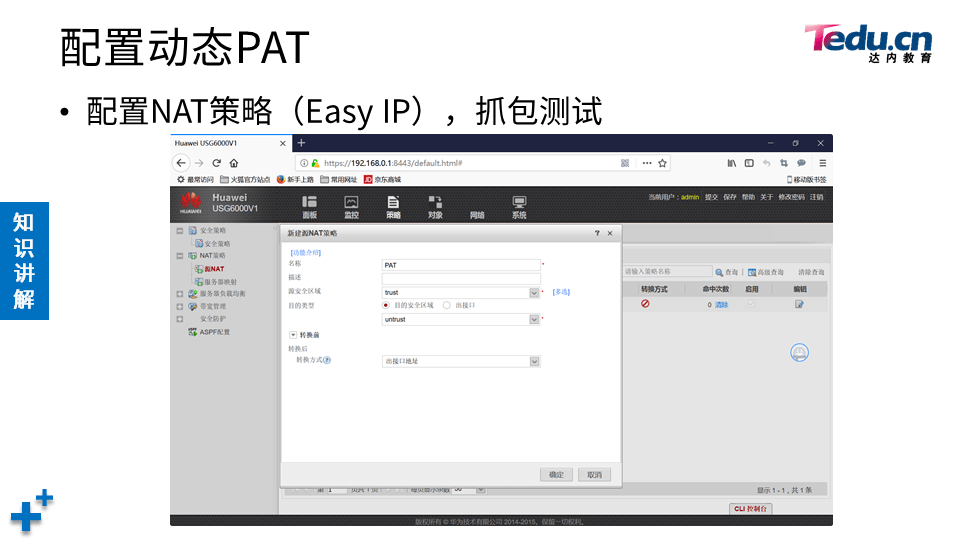
Task: Click the 多选 link
Action: point(561,292)
